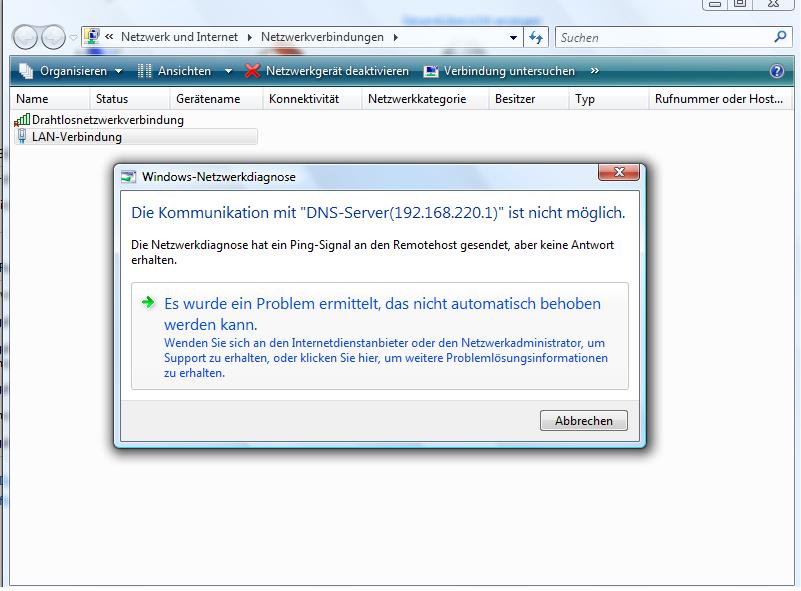The image size is (801, 591).
Task: Click the Windows-Netzwerkdiagnose title icon
Action: [x=128, y=177]
